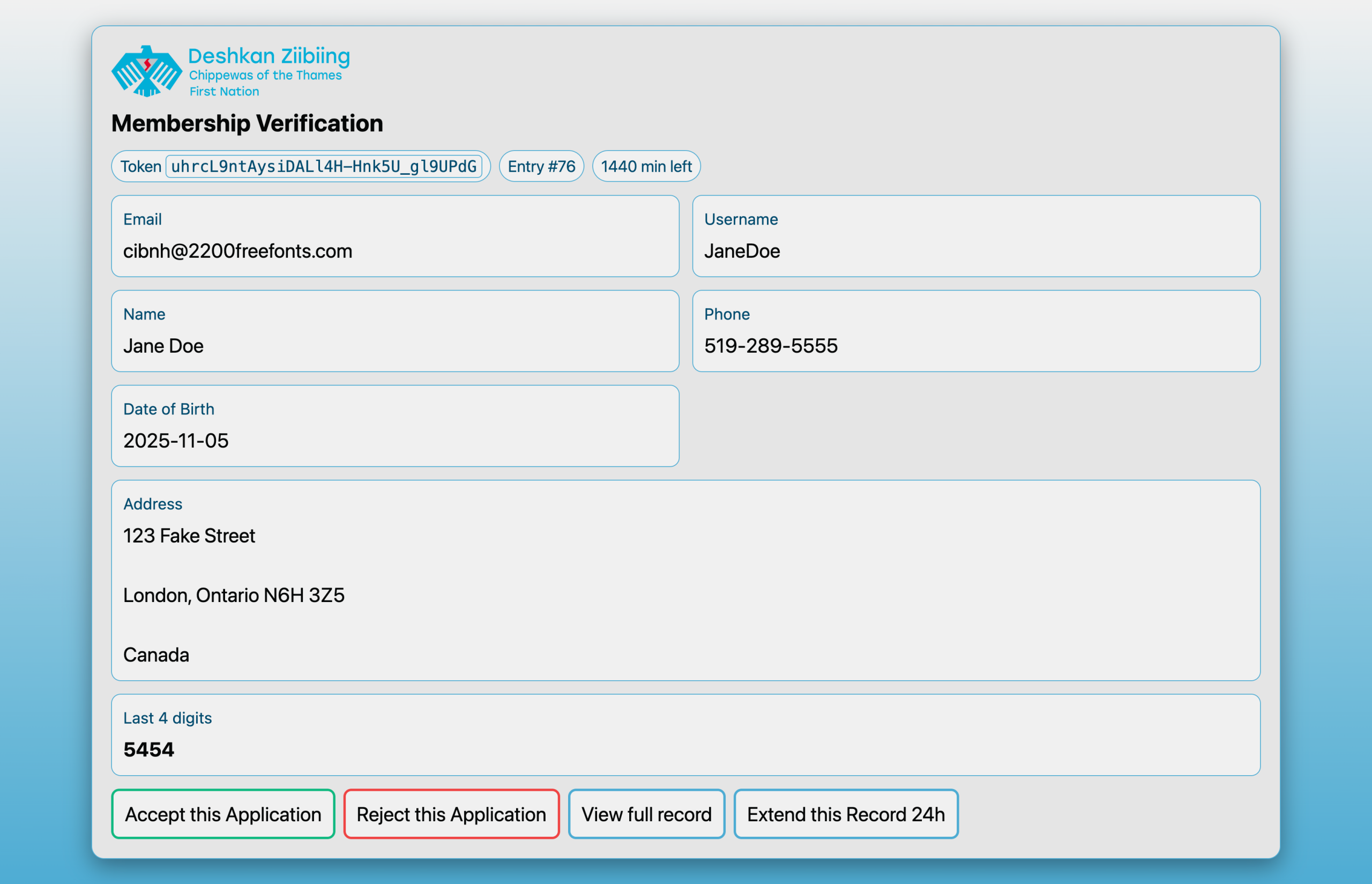Select the token code value
Image resolution: width=1372 pixels, height=884 pixels.
(324, 167)
